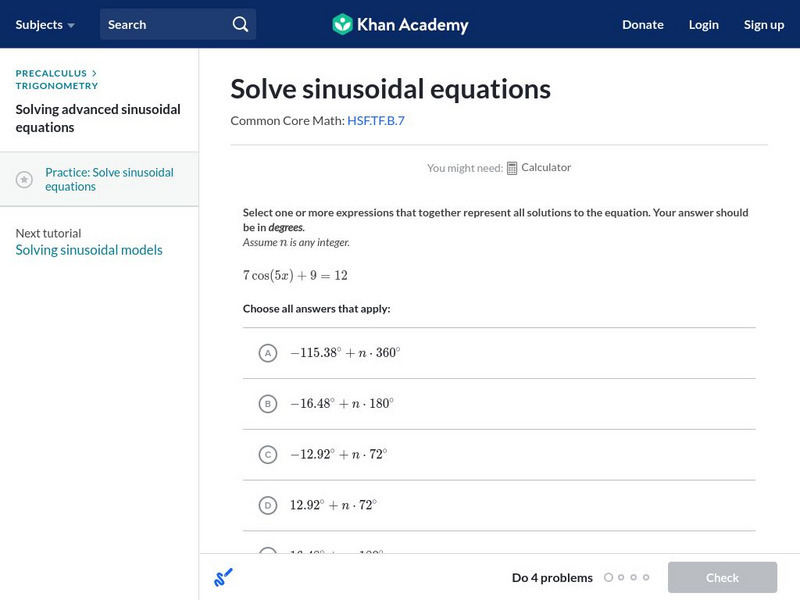
Task: Select answer choice D
Action: [267, 506]
